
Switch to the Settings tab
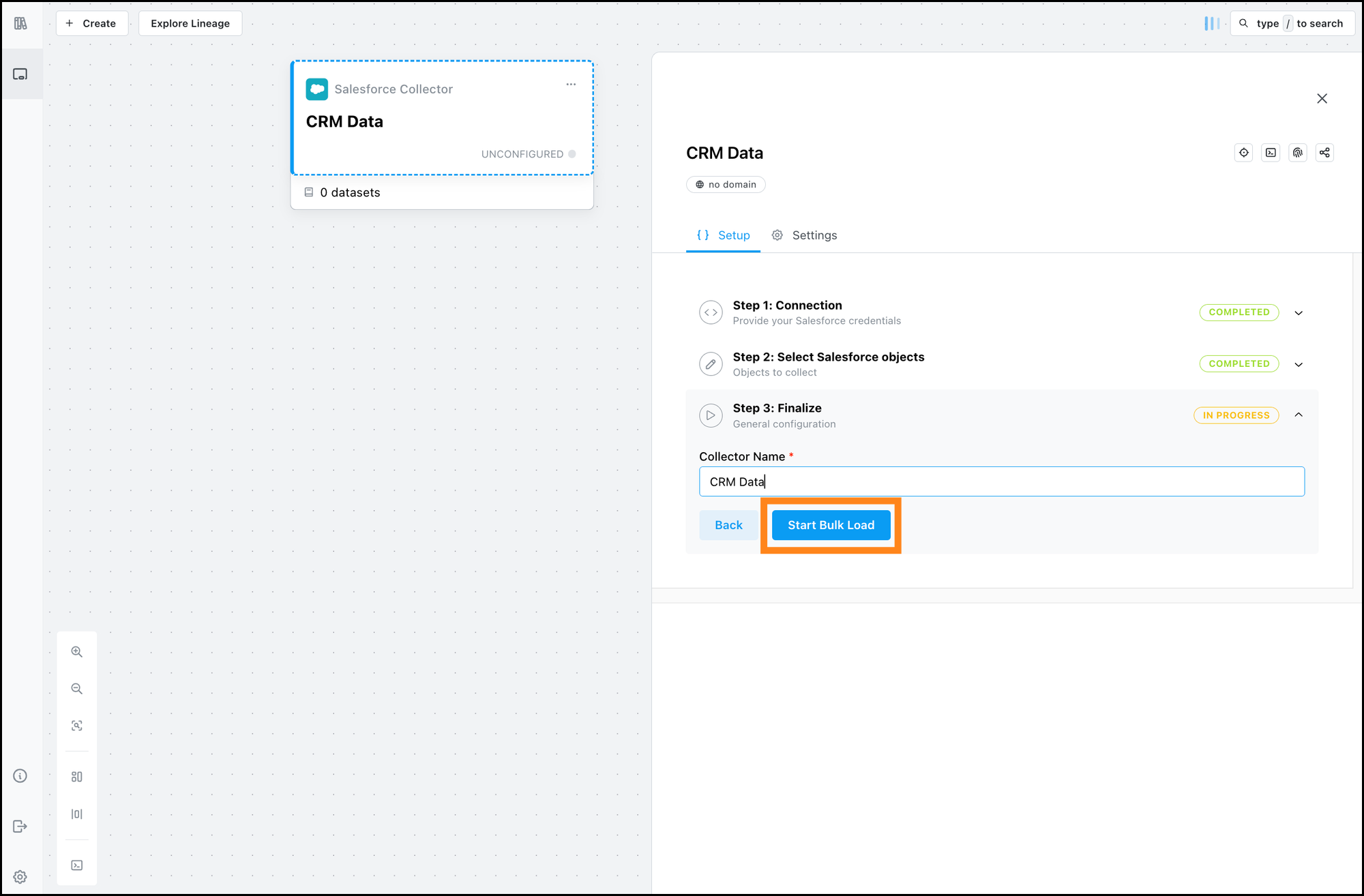[x=805, y=235]
